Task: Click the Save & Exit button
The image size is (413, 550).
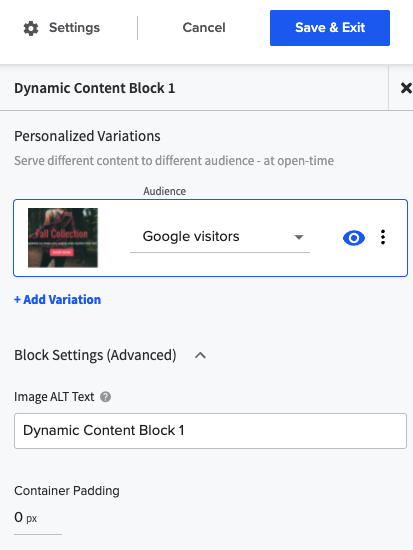Action: 330,28
